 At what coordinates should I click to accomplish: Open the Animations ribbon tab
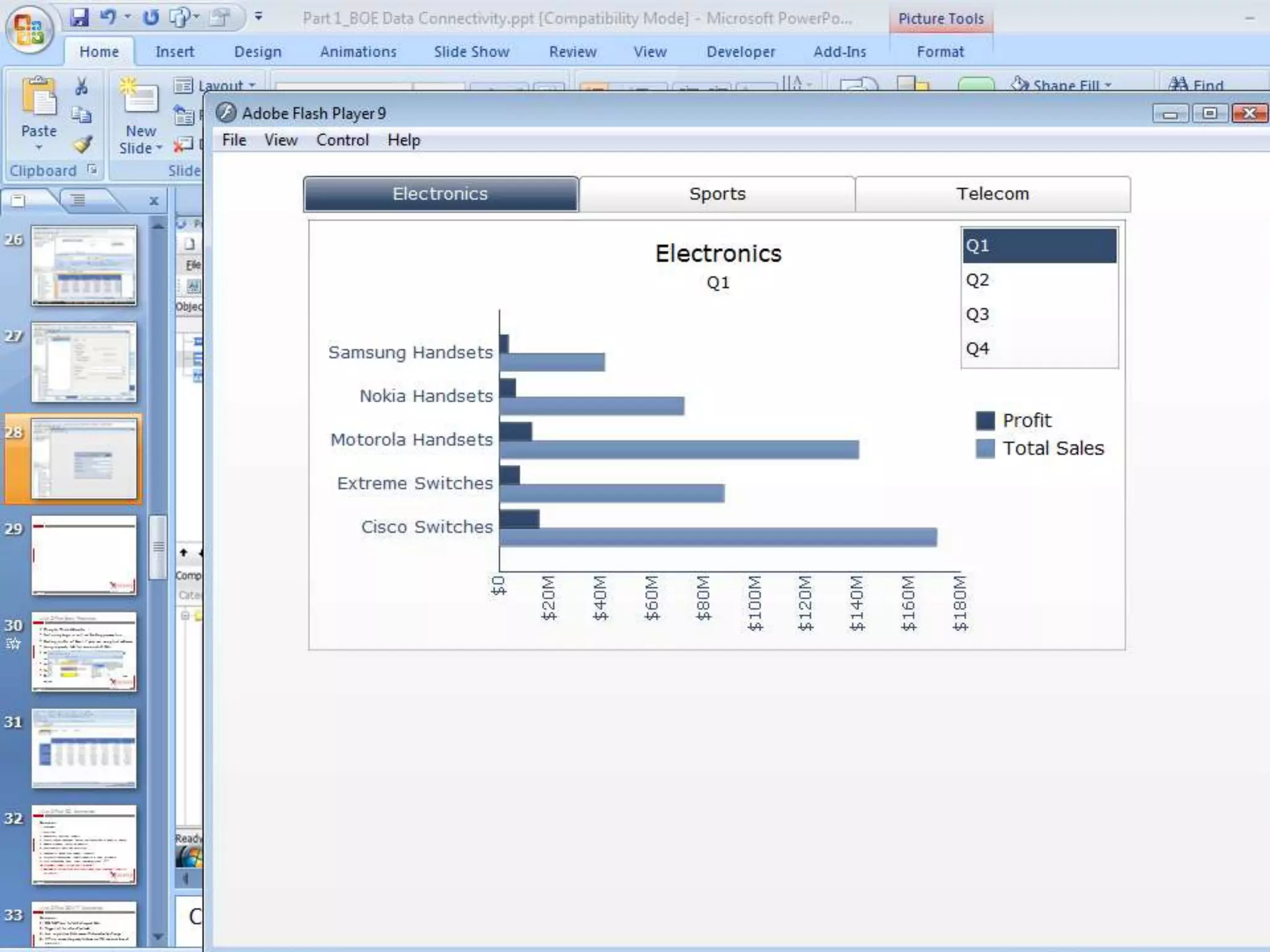coord(358,51)
